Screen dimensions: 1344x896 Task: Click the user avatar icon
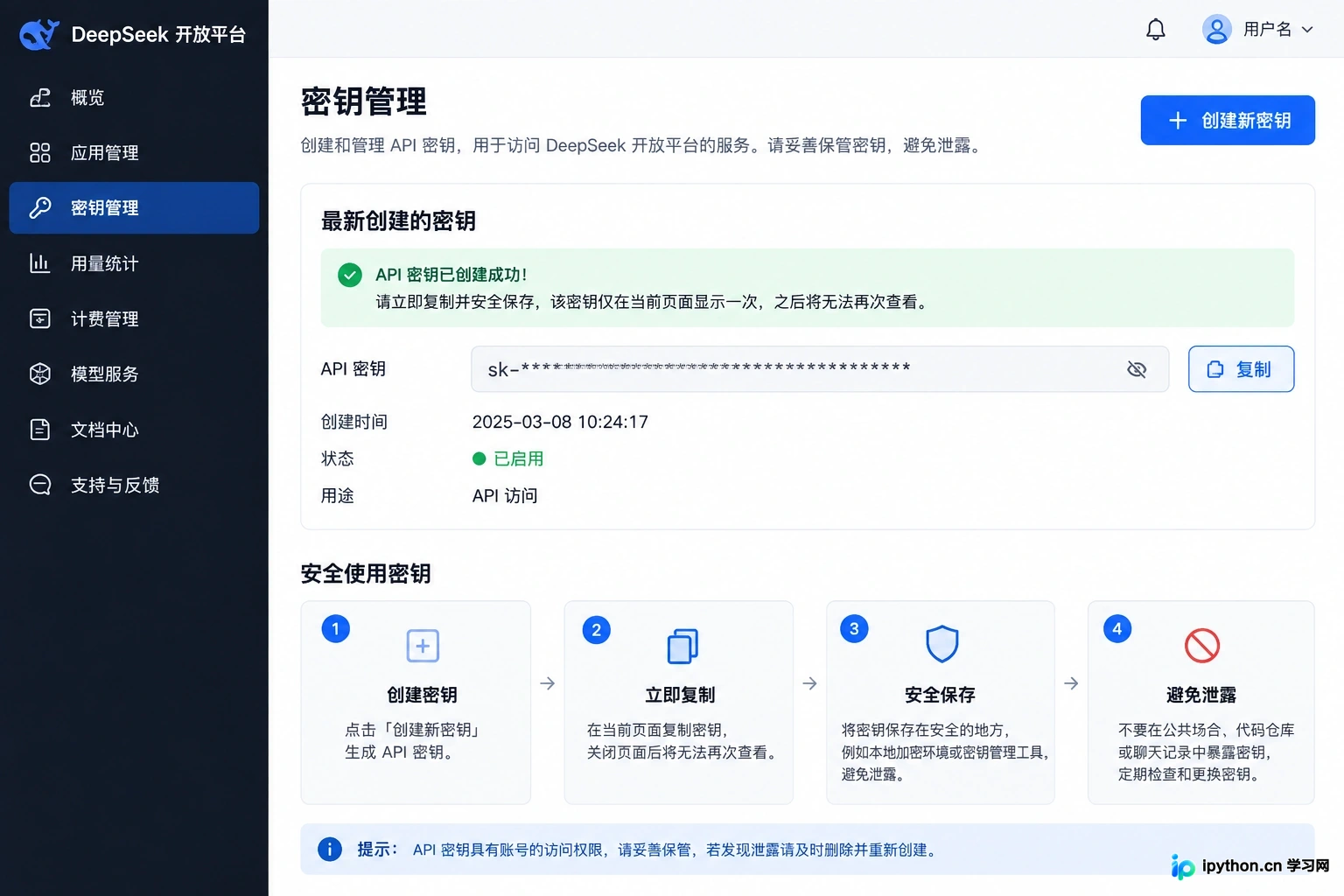coord(1216,30)
